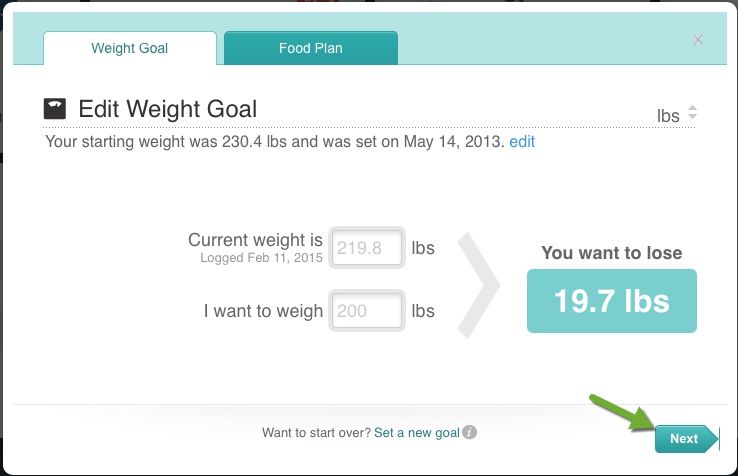Click the down arrow of the unit selector
Screen dimensions: 738x476
[x=692, y=116]
